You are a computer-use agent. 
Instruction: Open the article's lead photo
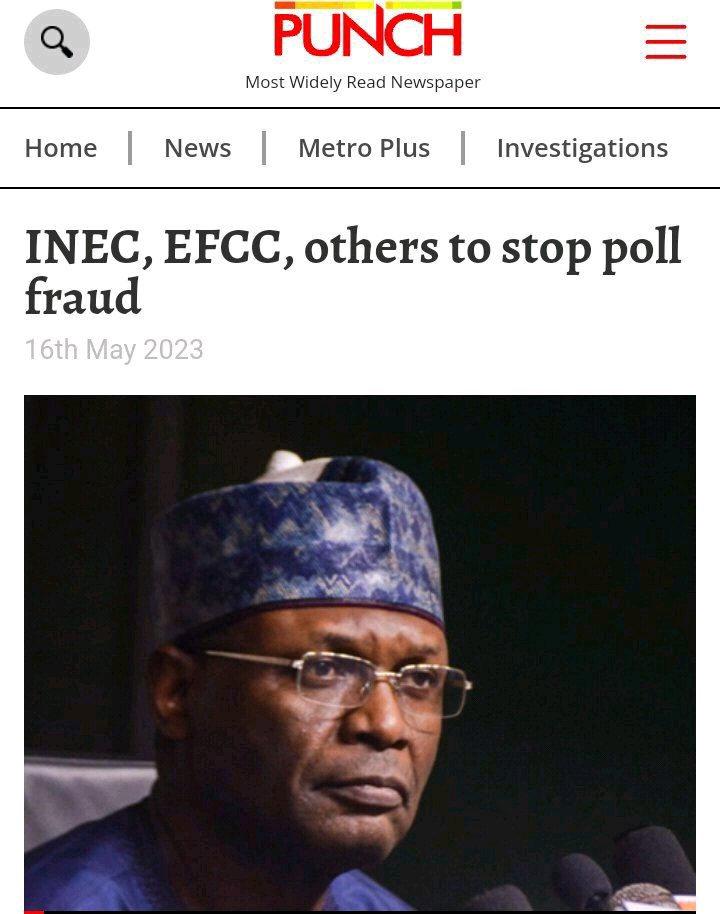pos(360,653)
